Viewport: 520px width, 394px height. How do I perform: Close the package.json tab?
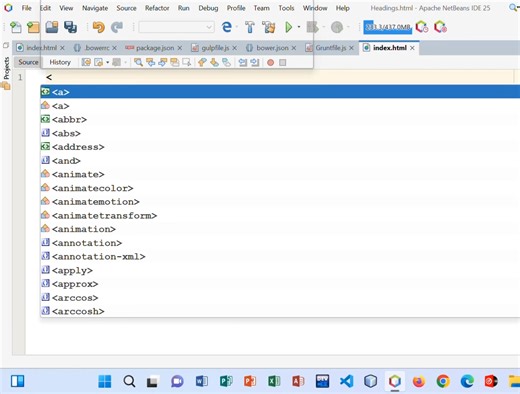[x=180, y=48]
